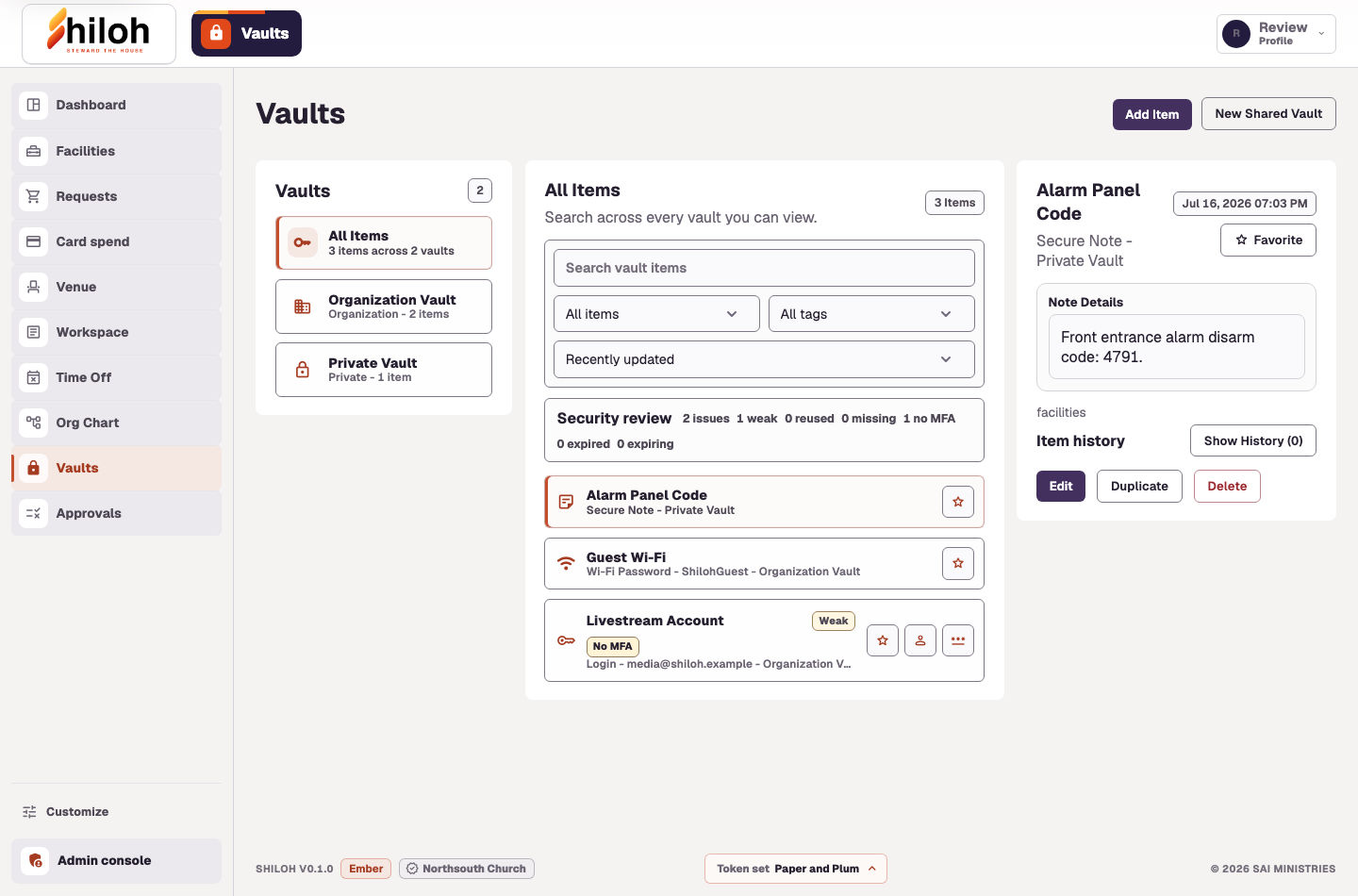The width and height of the screenshot is (1358, 896).
Task: Star the Guest Wi-Fi item
Action: 958,564
